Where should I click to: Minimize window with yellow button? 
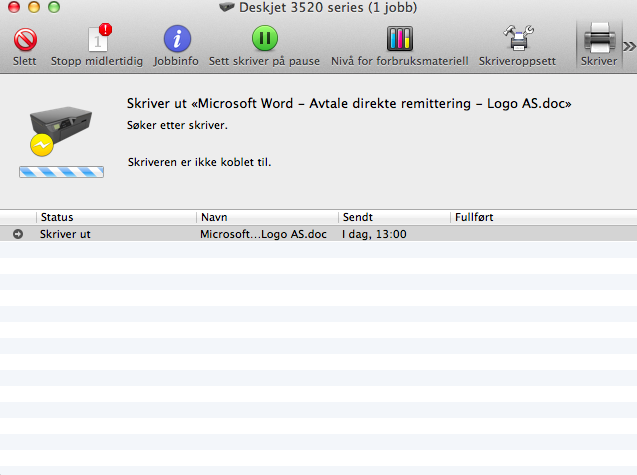coord(34,7)
